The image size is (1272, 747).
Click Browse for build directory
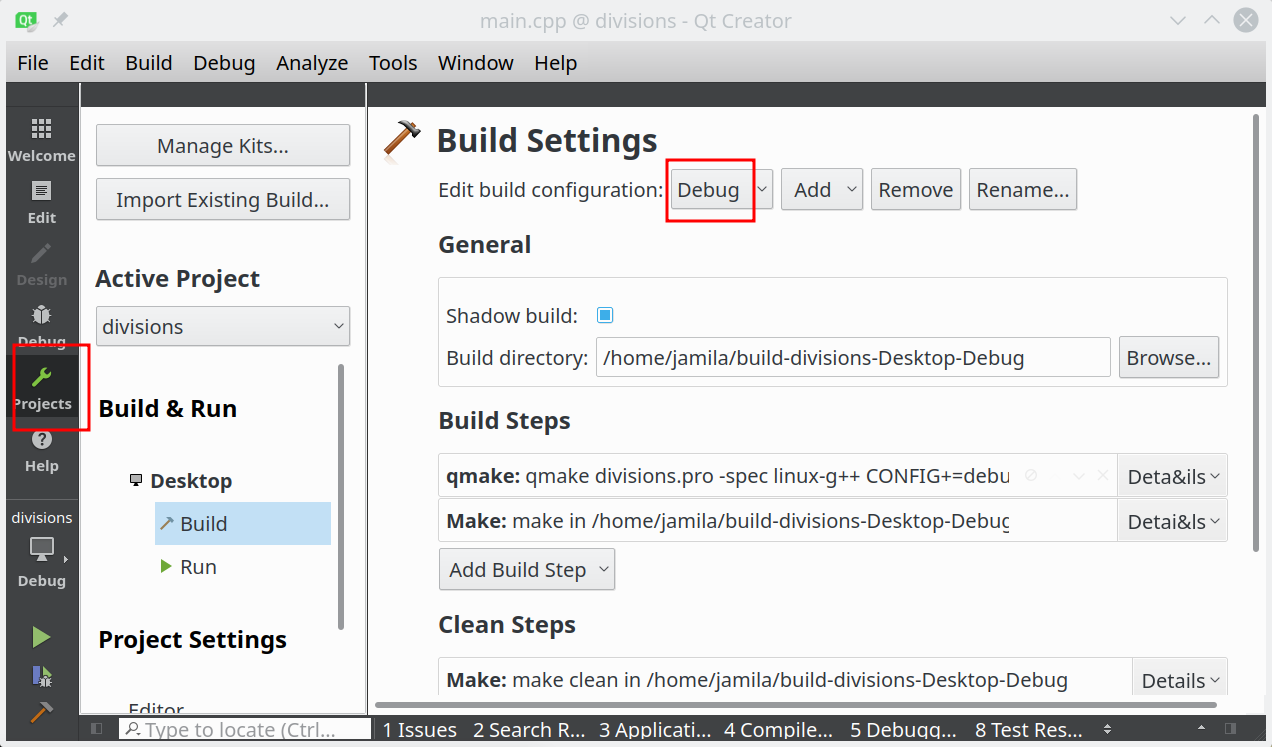click(x=1169, y=357)
